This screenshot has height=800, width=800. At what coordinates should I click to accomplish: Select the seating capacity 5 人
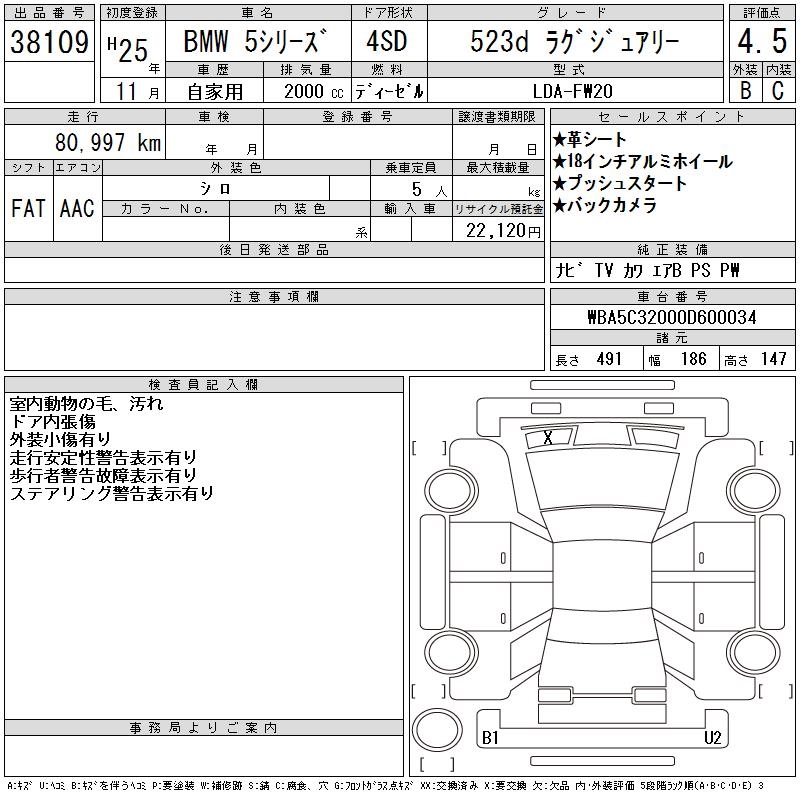pos(429,189)
